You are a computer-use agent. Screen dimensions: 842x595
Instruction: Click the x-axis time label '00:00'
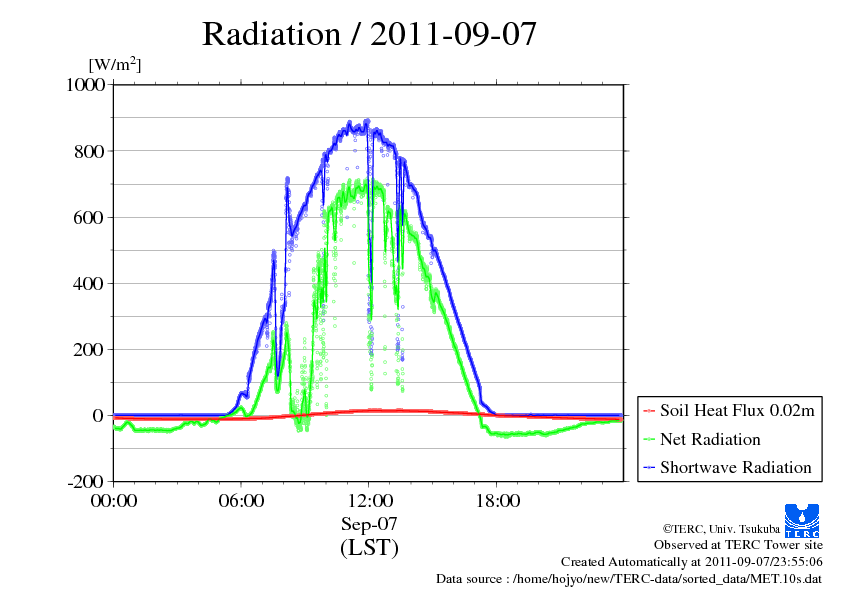point(113,501)
